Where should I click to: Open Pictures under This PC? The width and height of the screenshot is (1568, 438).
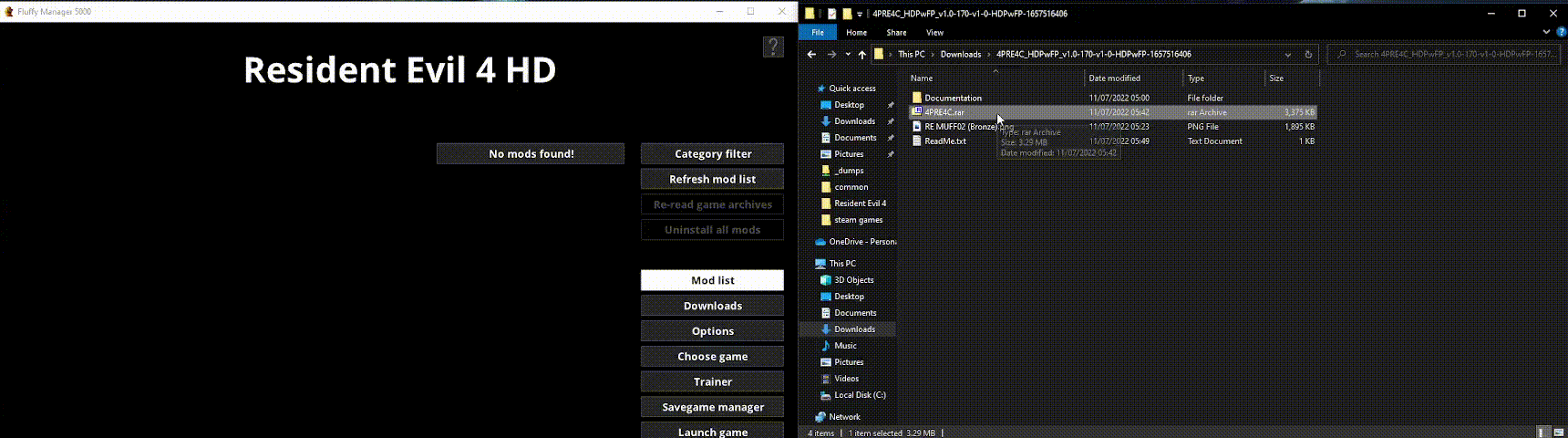point(849,362)
